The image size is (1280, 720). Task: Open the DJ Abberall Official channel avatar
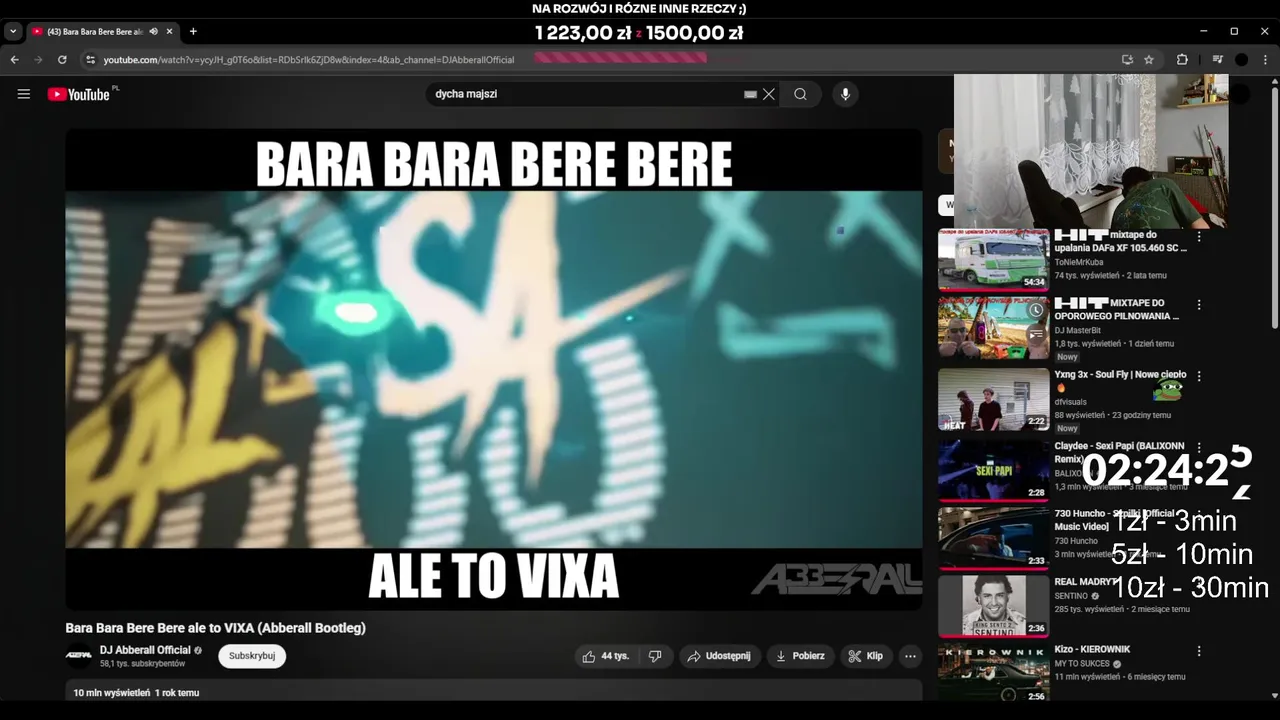pos(79,656)
